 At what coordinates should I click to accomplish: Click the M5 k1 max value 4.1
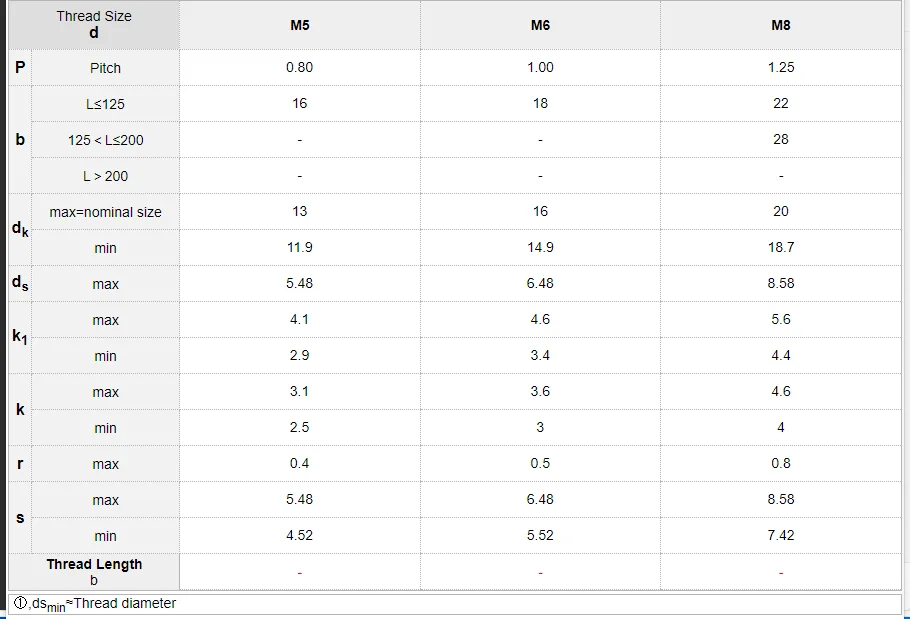click(x=299, y=319)
